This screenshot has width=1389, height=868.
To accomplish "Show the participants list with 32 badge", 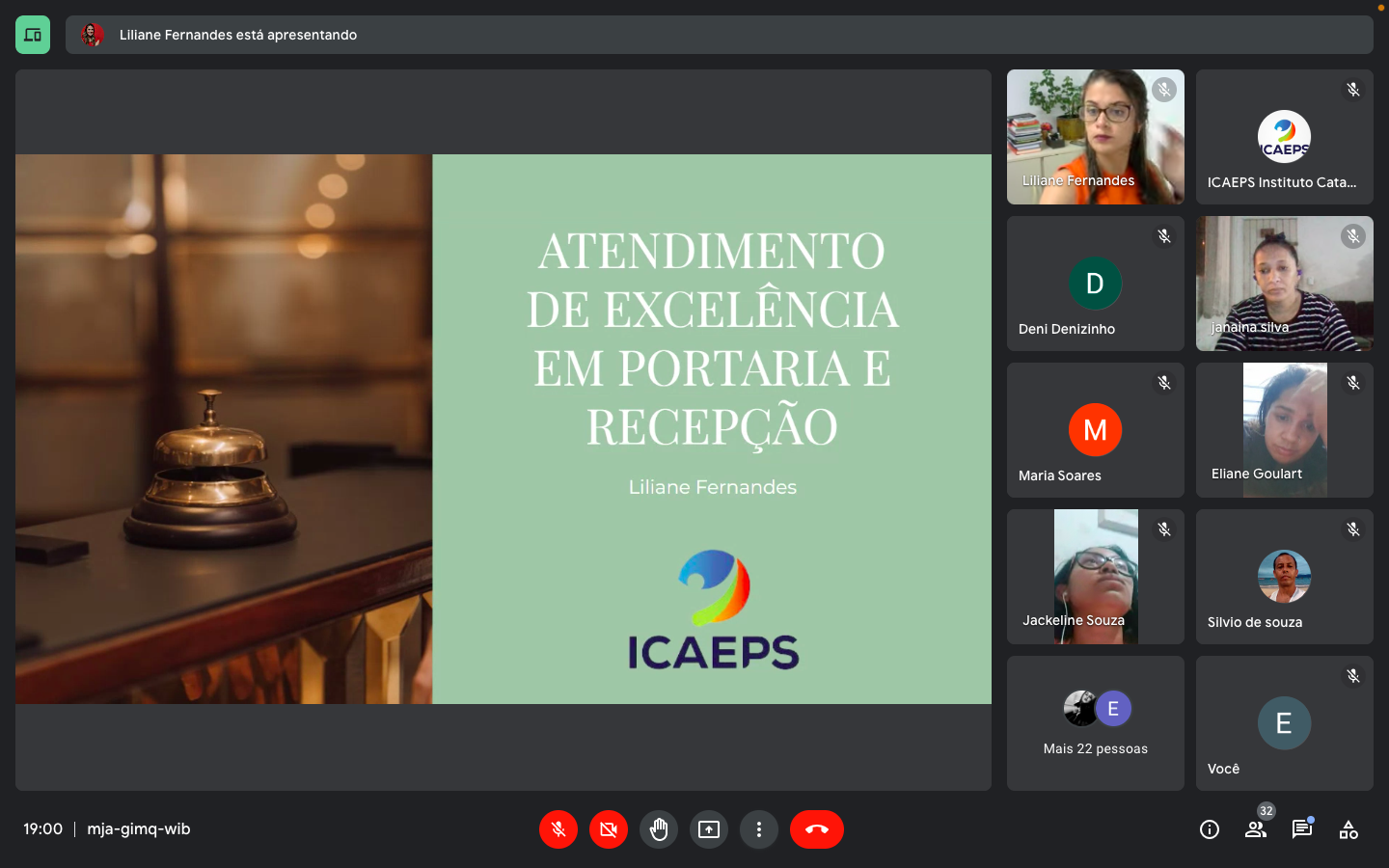I will click(x=1256, y=829).
